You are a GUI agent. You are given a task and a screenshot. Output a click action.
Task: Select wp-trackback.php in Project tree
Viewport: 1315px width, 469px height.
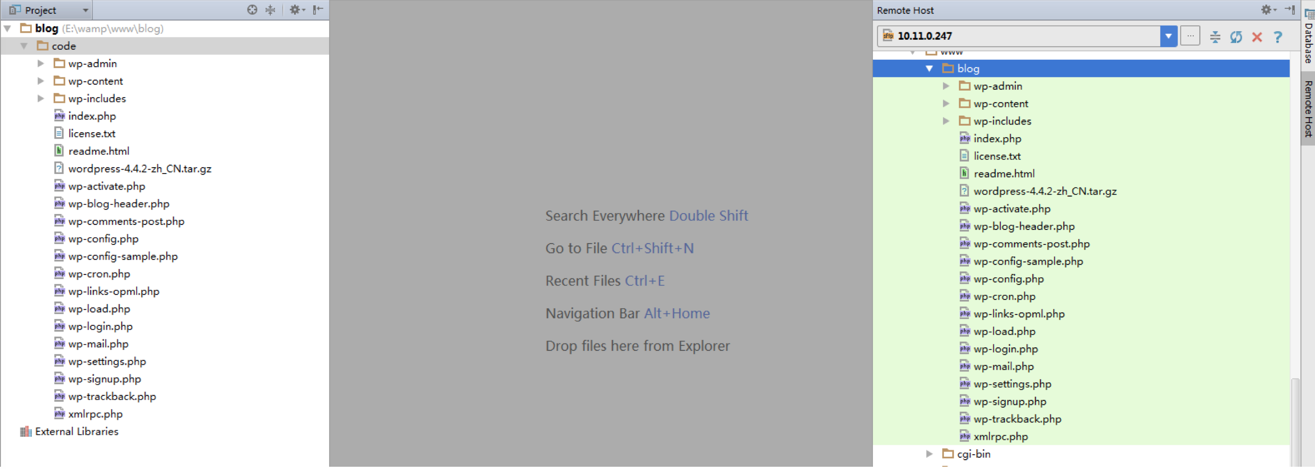[x=112, y=396]
